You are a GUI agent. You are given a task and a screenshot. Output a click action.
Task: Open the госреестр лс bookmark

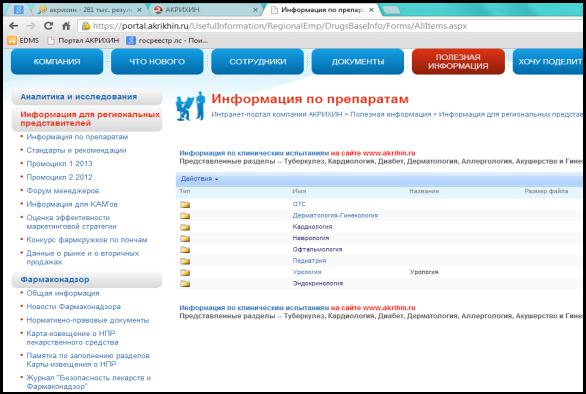(x=167, y=40)
